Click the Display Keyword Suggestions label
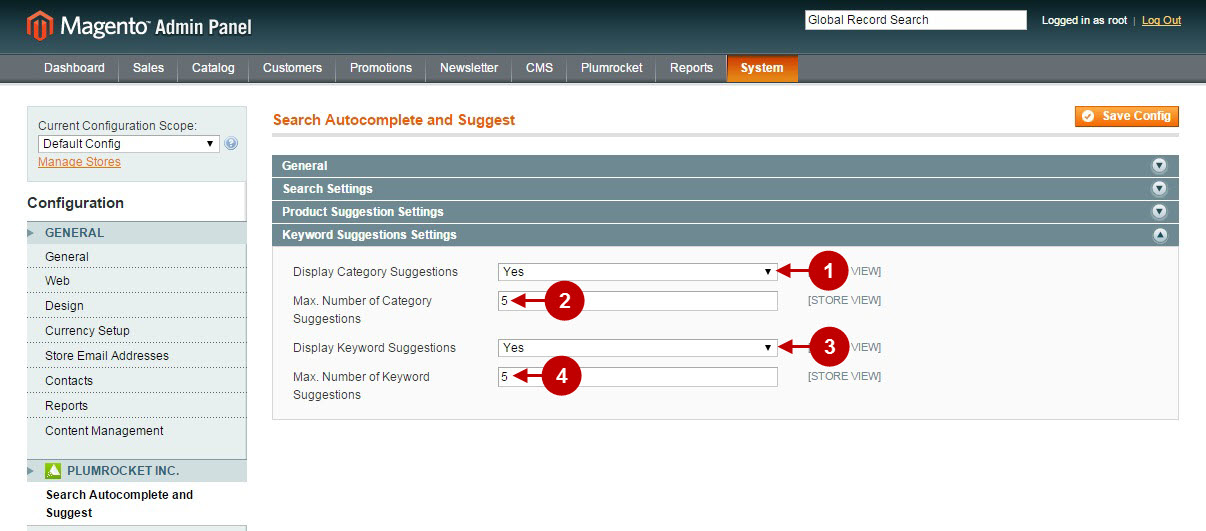The image size is (1206, 531). pos(374,348)
